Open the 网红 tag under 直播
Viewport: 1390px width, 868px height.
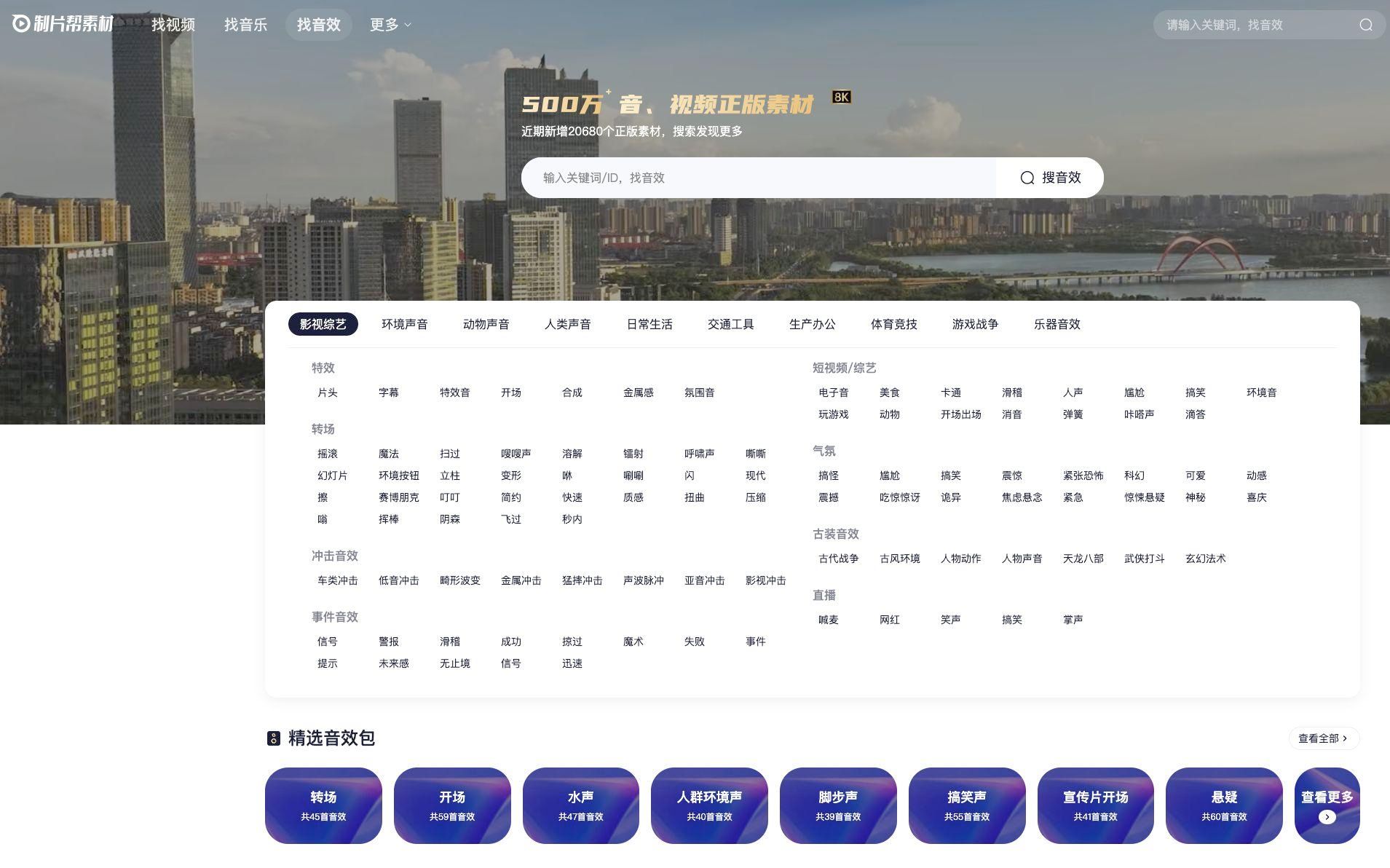(x=890, y=620)
